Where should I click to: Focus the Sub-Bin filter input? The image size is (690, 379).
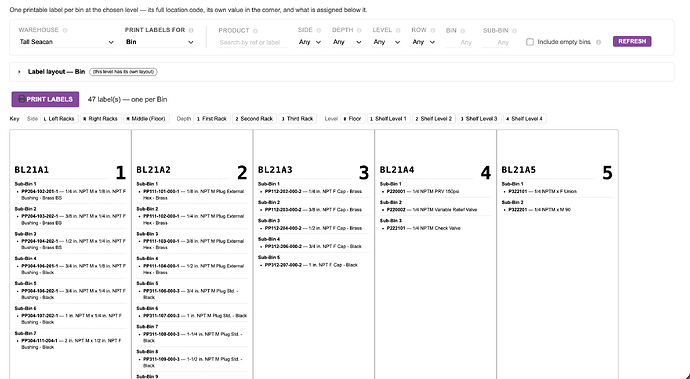click(x=496, y=43)
